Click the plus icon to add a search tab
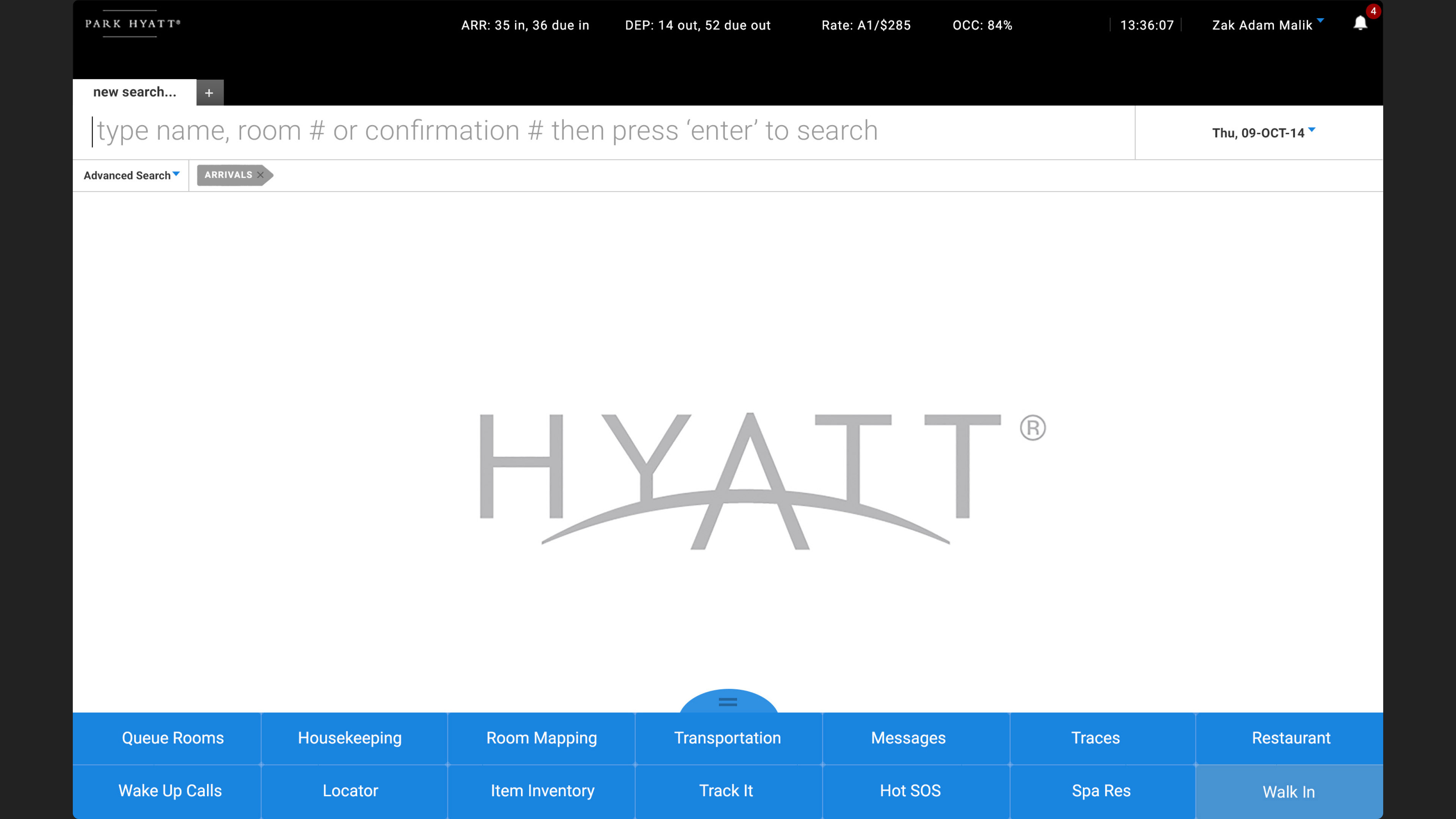The width and height of the screenshot is (1456, 819). [x=209, y=93]
